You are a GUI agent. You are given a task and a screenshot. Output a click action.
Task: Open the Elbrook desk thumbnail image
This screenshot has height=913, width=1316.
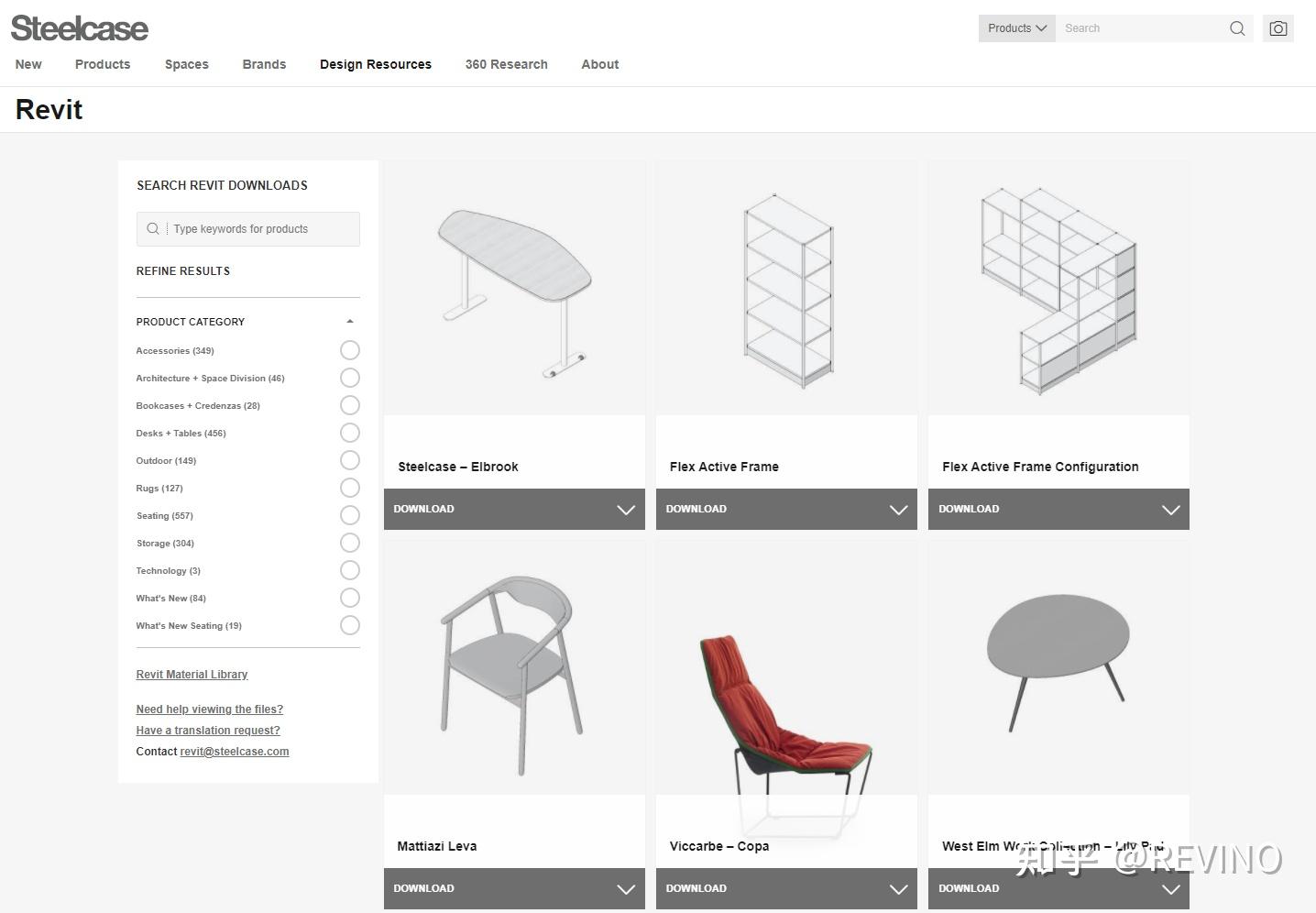514,289
